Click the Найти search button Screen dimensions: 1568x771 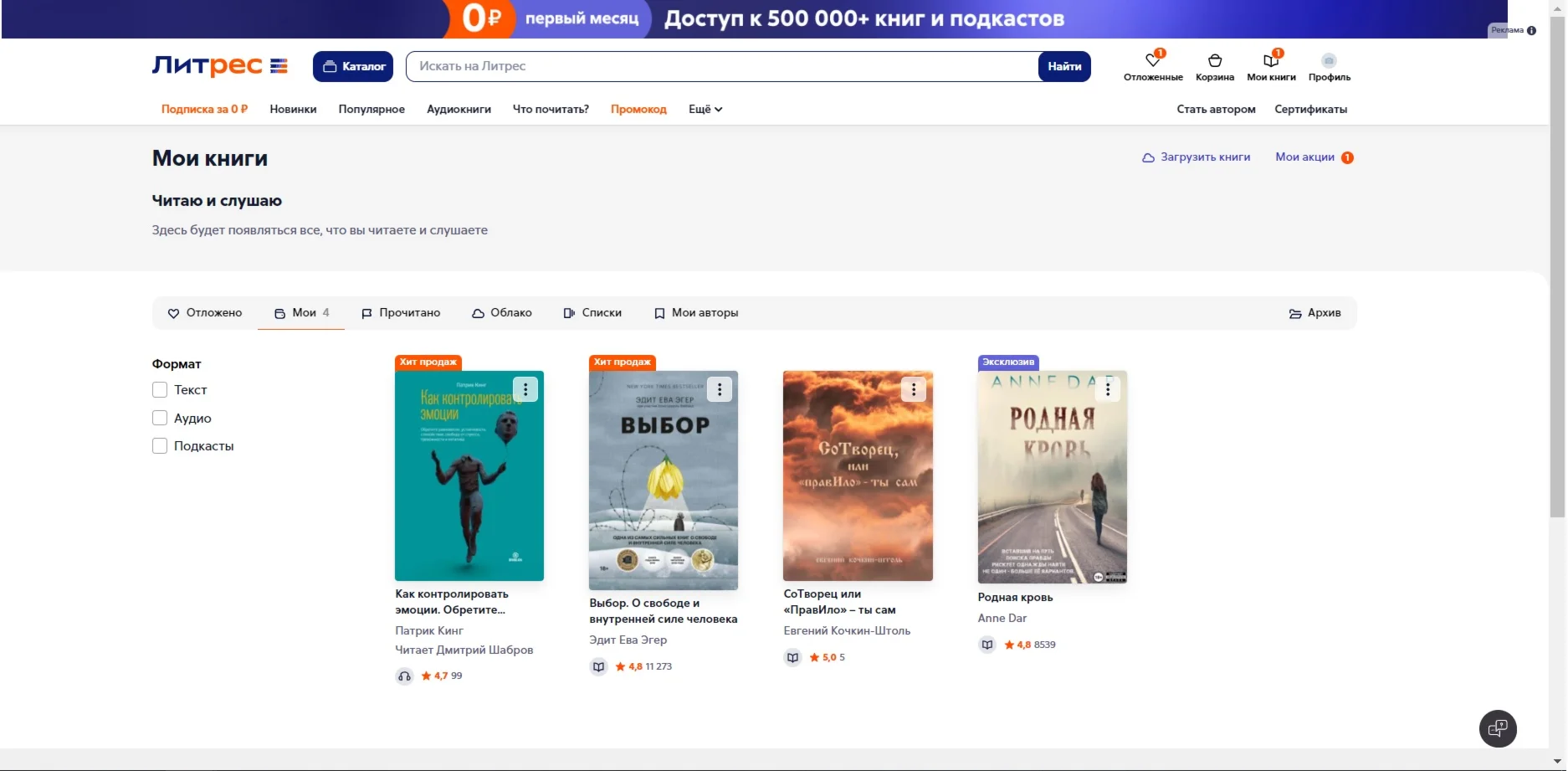coord(1064,66)
